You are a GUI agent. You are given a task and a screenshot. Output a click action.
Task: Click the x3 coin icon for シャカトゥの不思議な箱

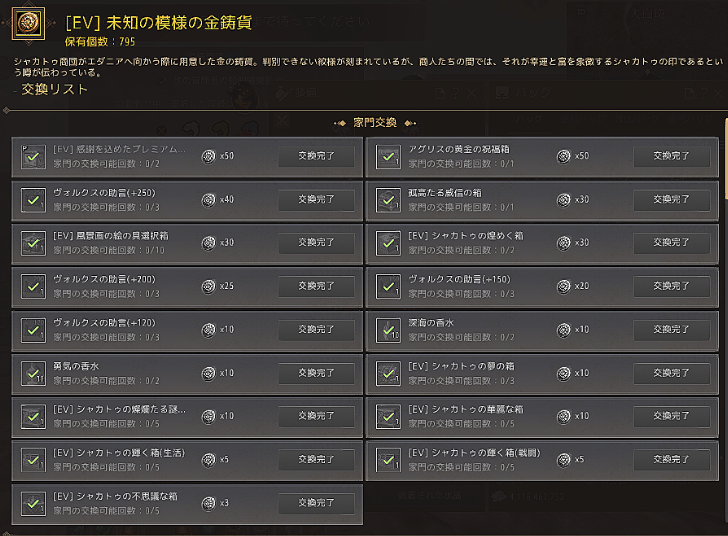coord(209,503)
